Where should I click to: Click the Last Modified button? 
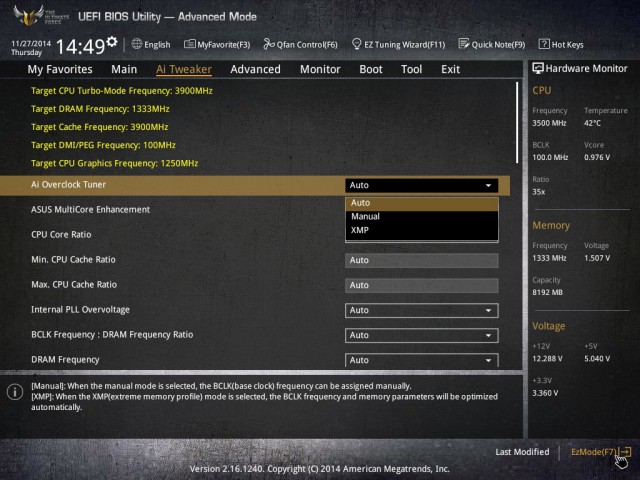click(522, 452)
